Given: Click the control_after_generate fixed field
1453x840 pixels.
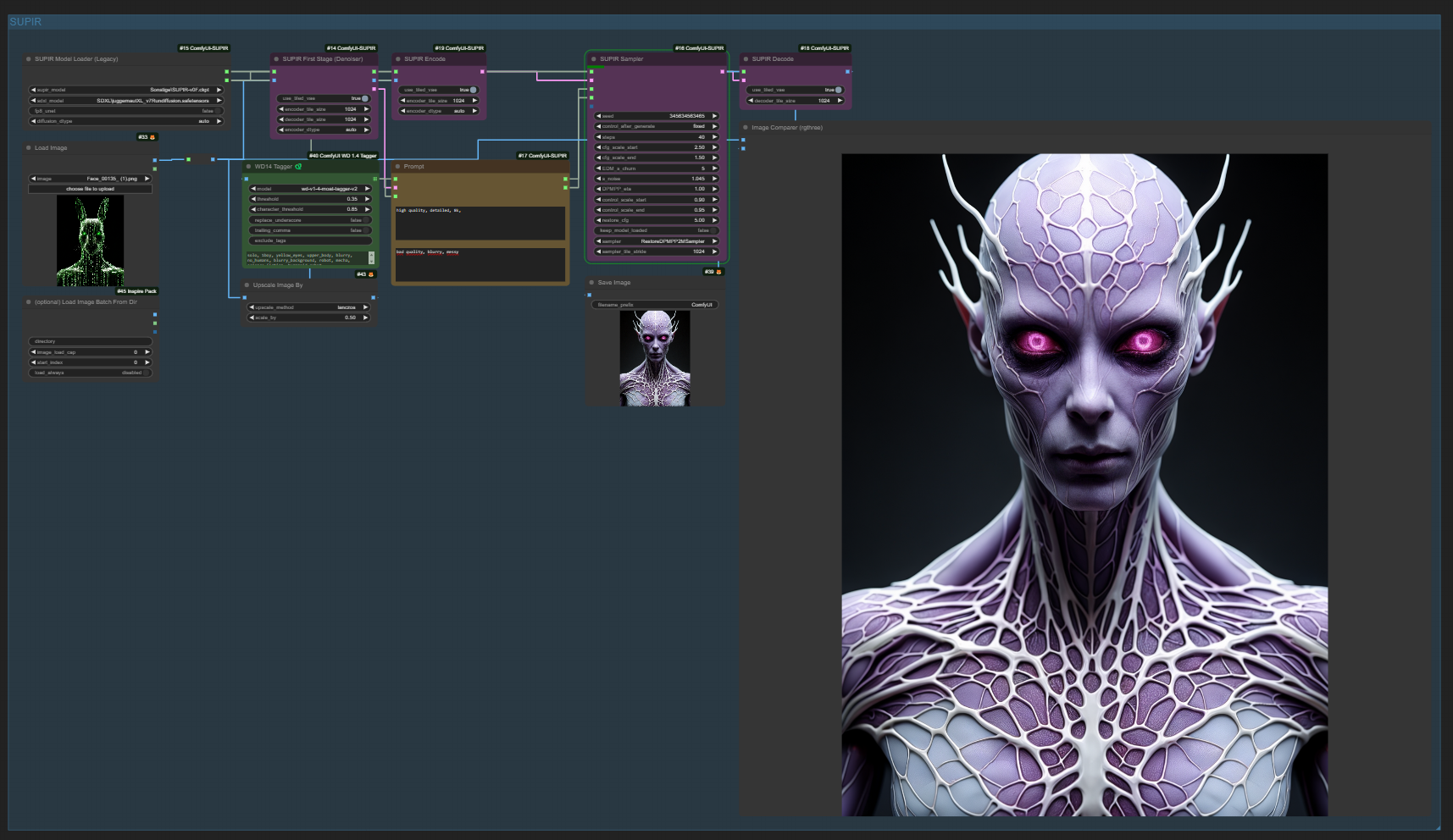Looking at the screenshot, I should (x=657, y=126).
